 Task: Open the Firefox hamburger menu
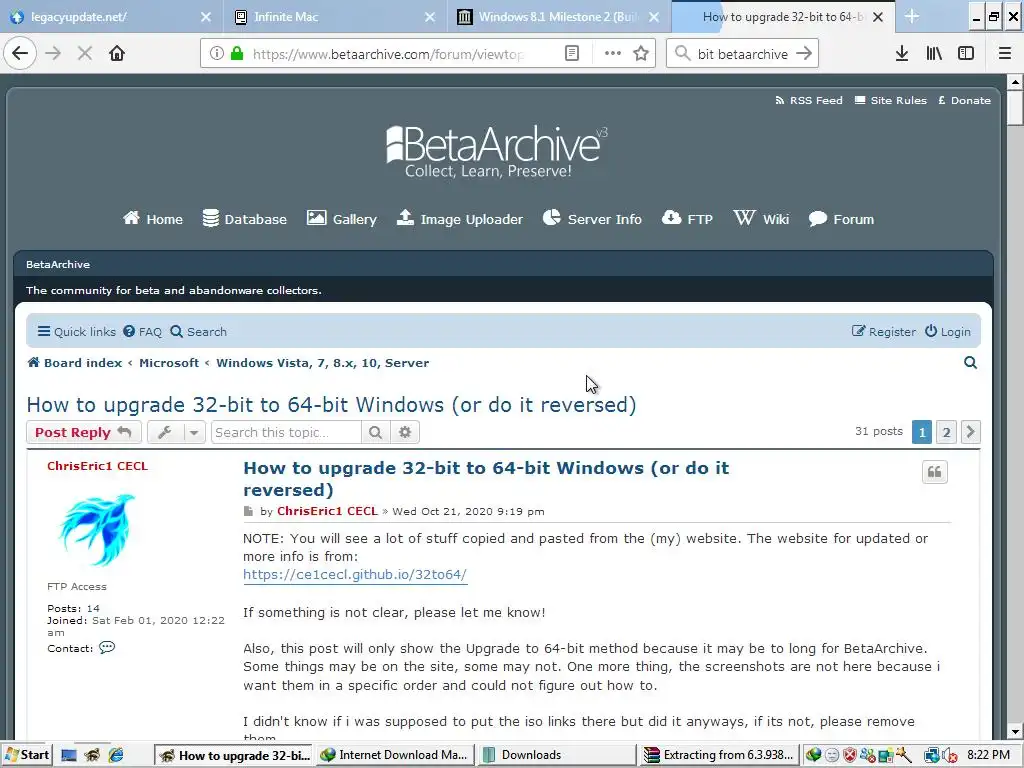coord(1005,54)
